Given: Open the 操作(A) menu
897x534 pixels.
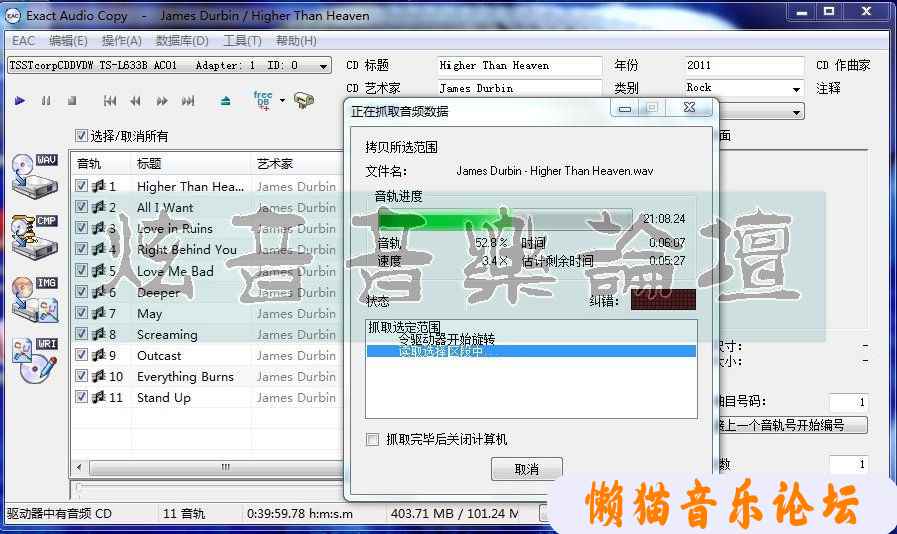Looking at the screenshot, I should pos(122,41).
